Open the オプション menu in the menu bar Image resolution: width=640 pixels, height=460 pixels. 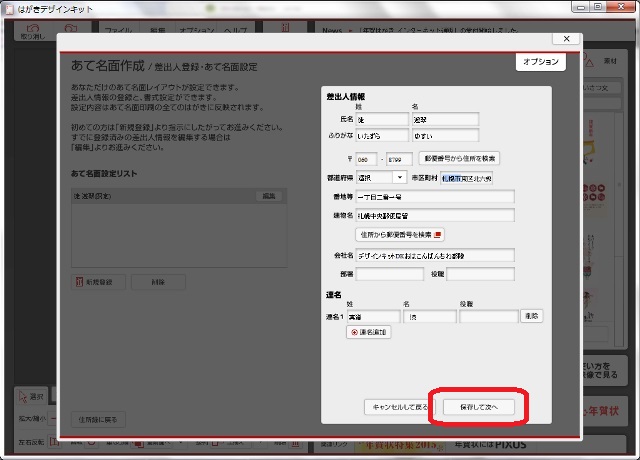[203, 30]
